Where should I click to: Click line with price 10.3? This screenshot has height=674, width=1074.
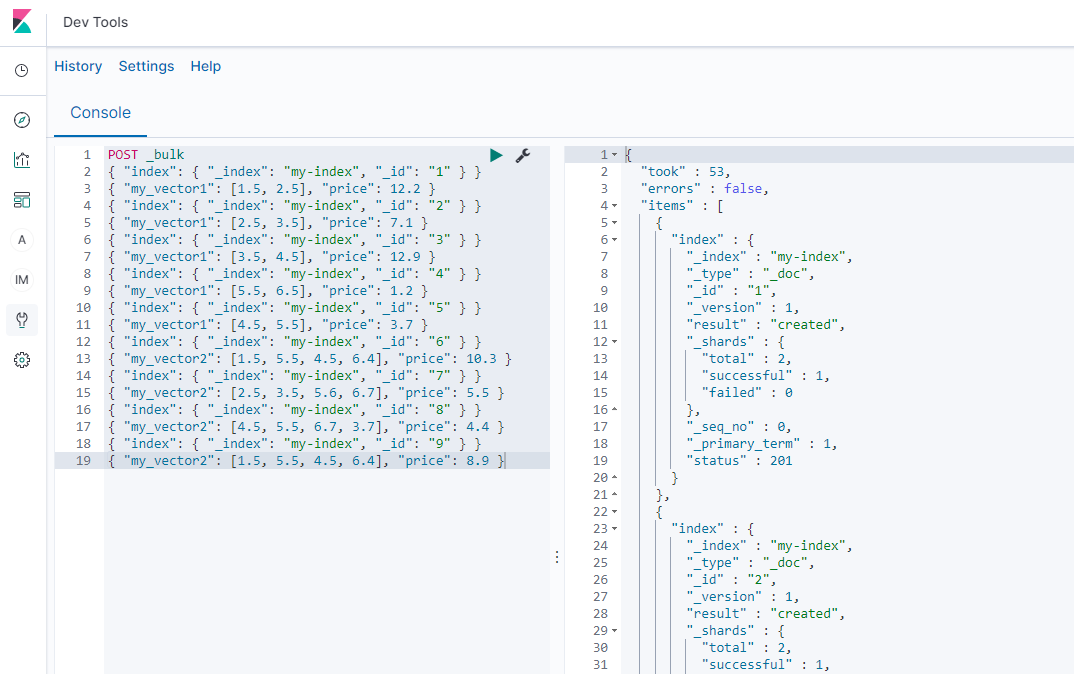[x=310, y=359]
